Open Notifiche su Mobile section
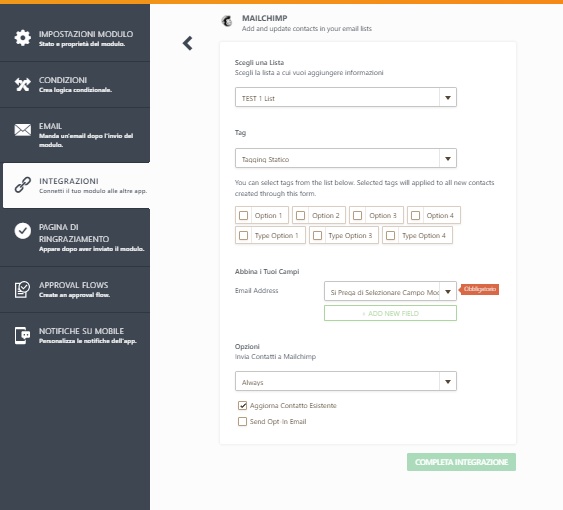Viewport: 563px width, 510px height. [75, 335]
